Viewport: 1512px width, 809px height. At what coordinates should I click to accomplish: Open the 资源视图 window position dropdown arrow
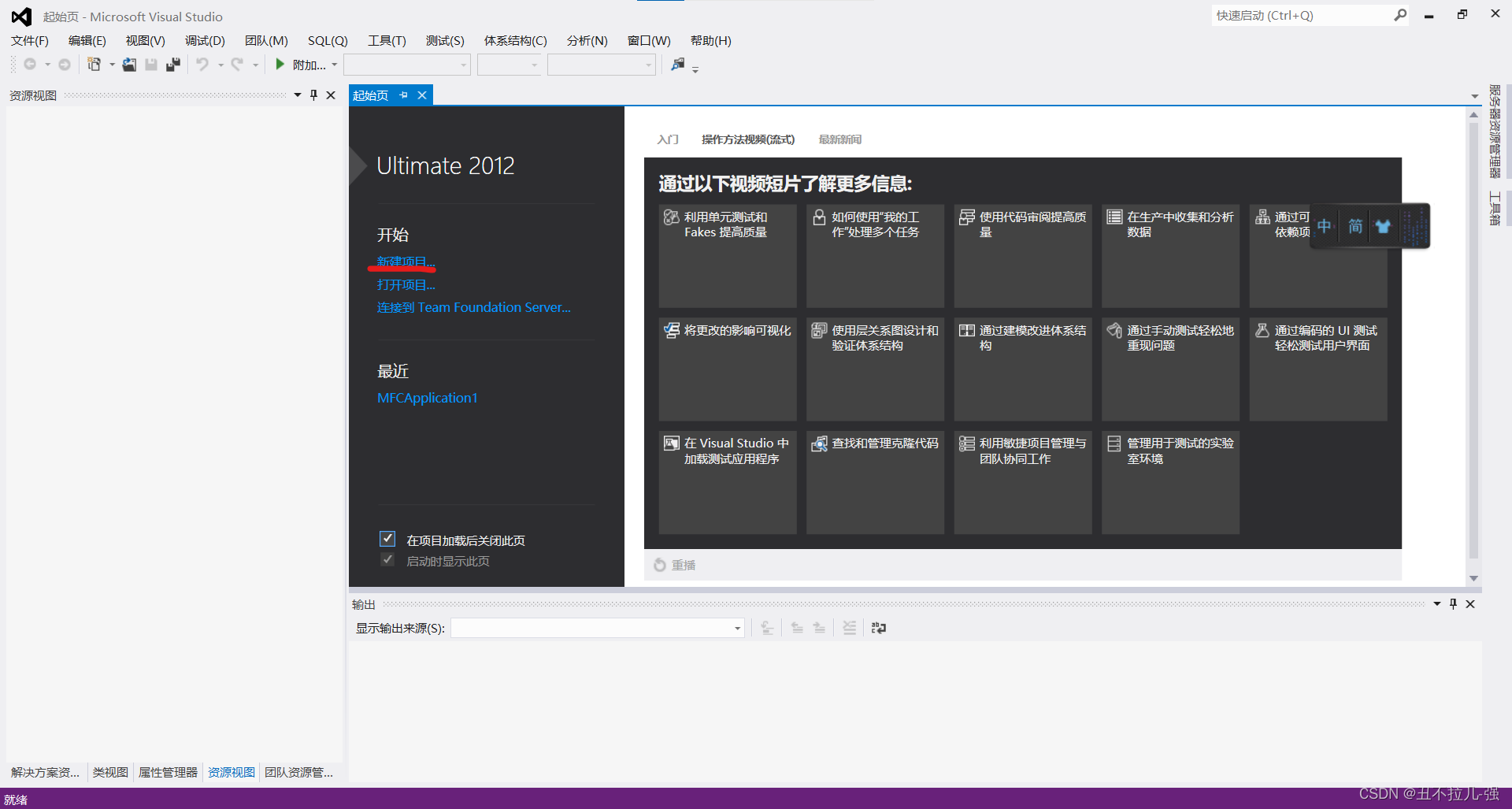tap(297, 95)
